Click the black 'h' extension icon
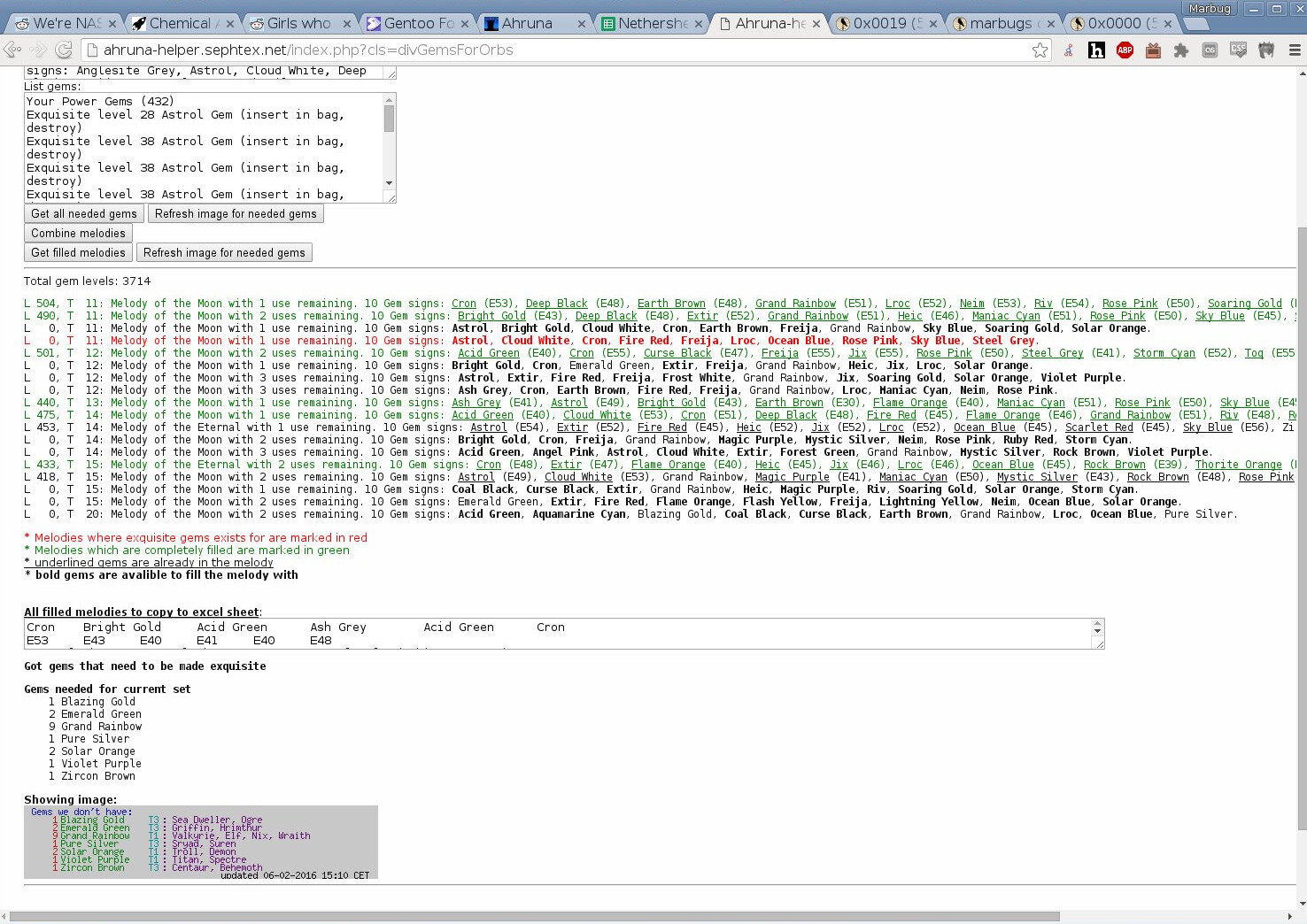This screenshot has width=1307, height=924. (1096, 50)
